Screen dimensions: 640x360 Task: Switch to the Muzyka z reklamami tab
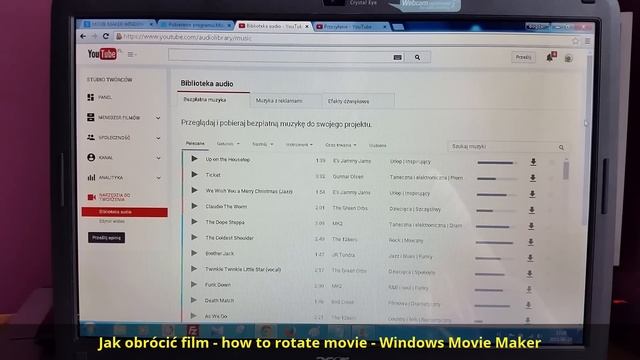(x=286, y=100)
